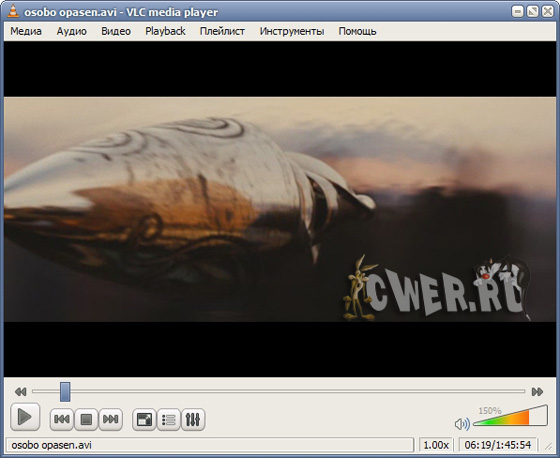
Task: Toggle elapsed time display 06:19/1:45:54
Action: coord(498,445)
